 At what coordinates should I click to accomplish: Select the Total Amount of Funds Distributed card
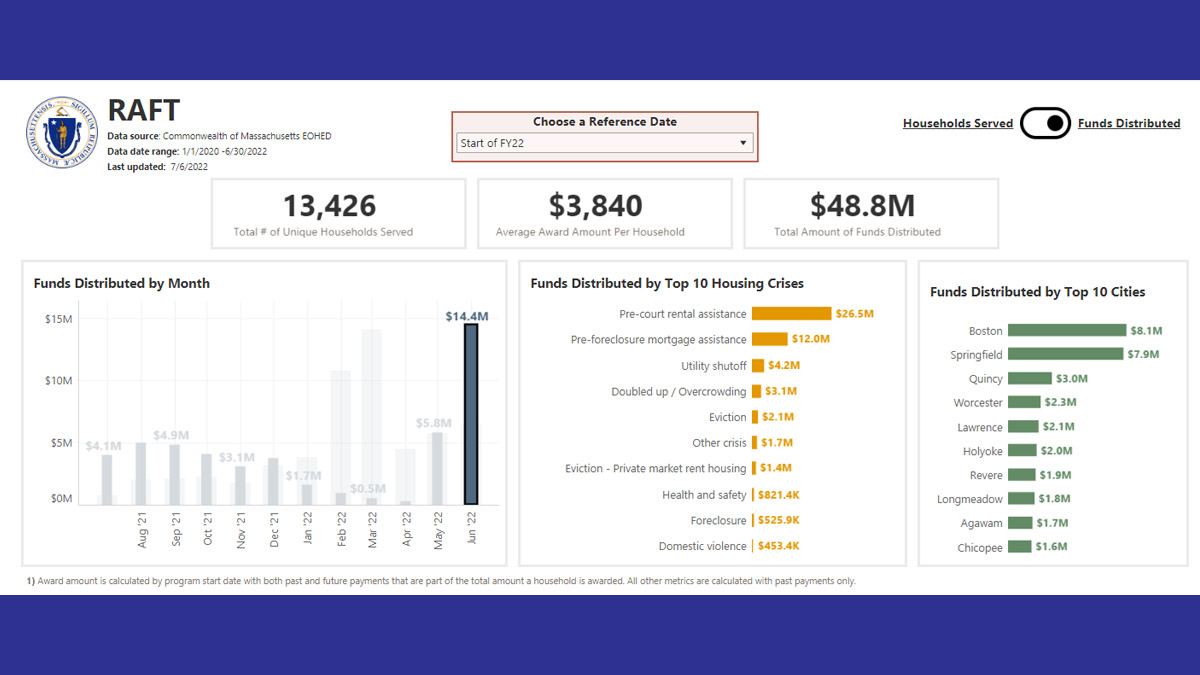click(x=871, y=213)
